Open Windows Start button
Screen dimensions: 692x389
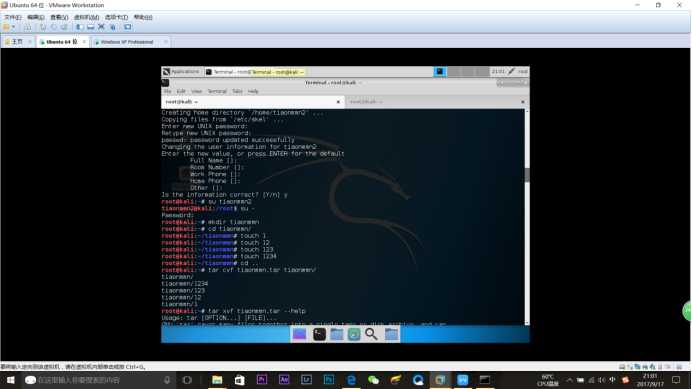click(x=11, y=380)
